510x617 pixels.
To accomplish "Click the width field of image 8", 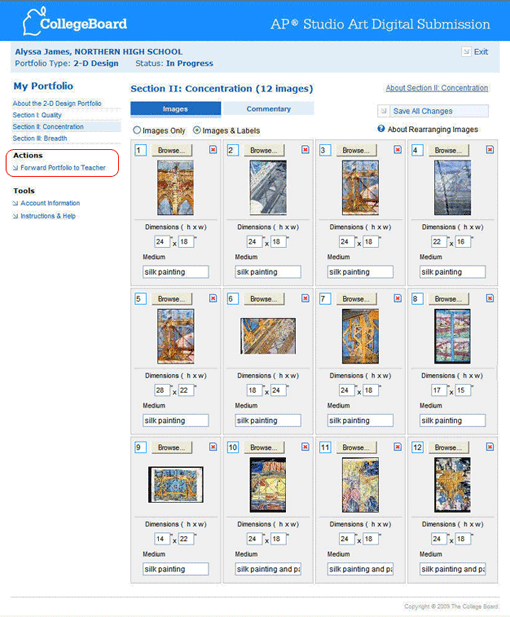I will (462, 390).
